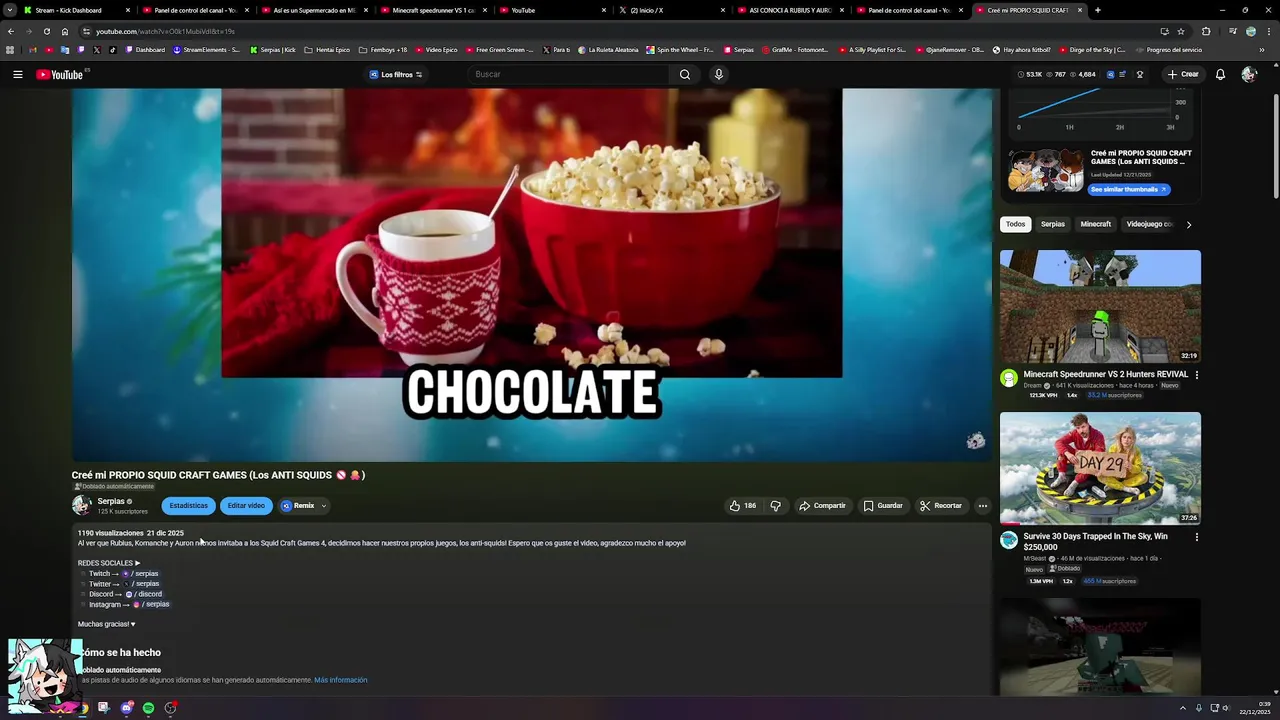Open the MrBeast channel avatar
Image resolution: width=1280 pixels, height=720 pixels.
(x=1009, y=540)
